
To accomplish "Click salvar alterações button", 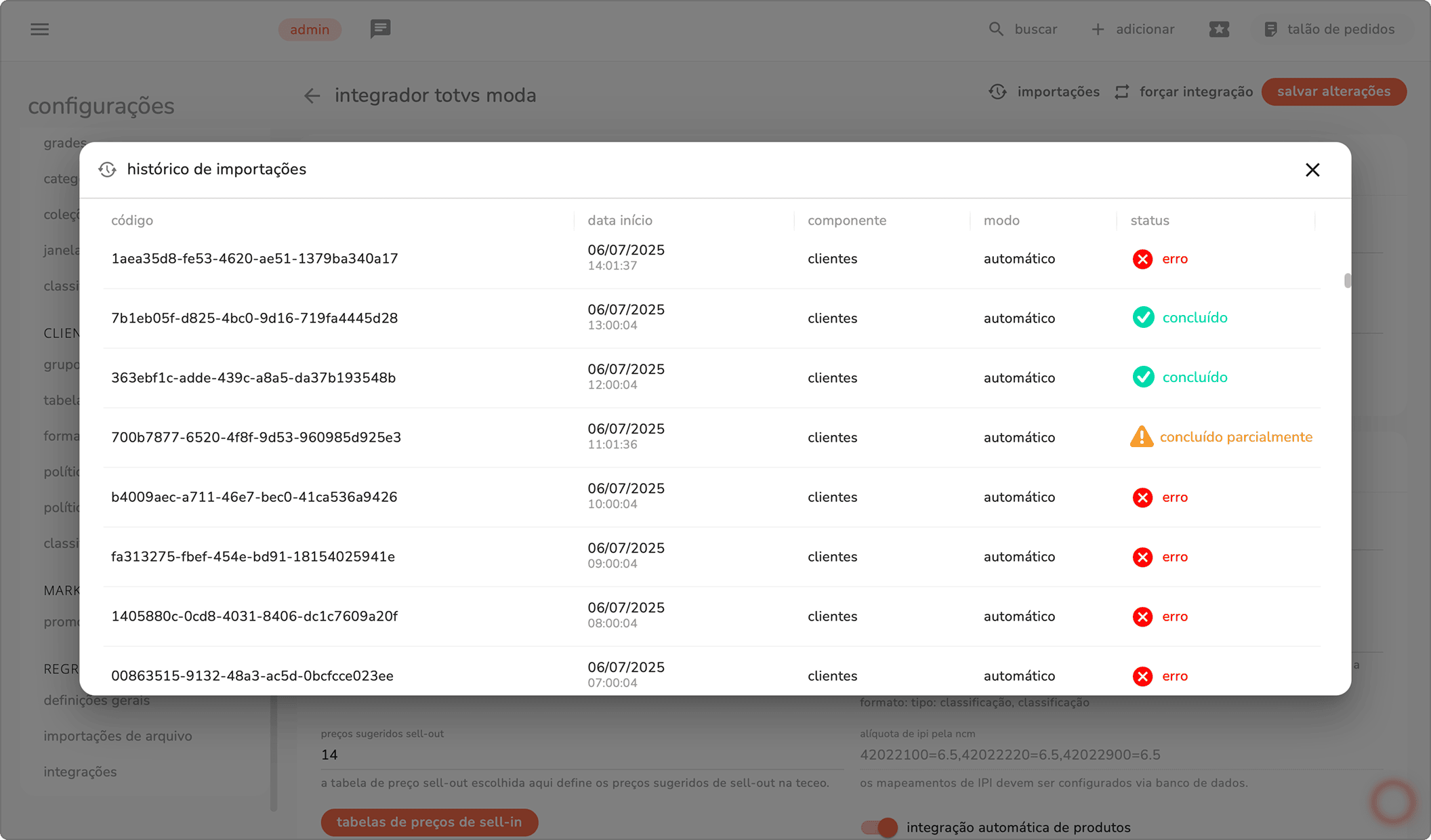I will coord(1333,91).
